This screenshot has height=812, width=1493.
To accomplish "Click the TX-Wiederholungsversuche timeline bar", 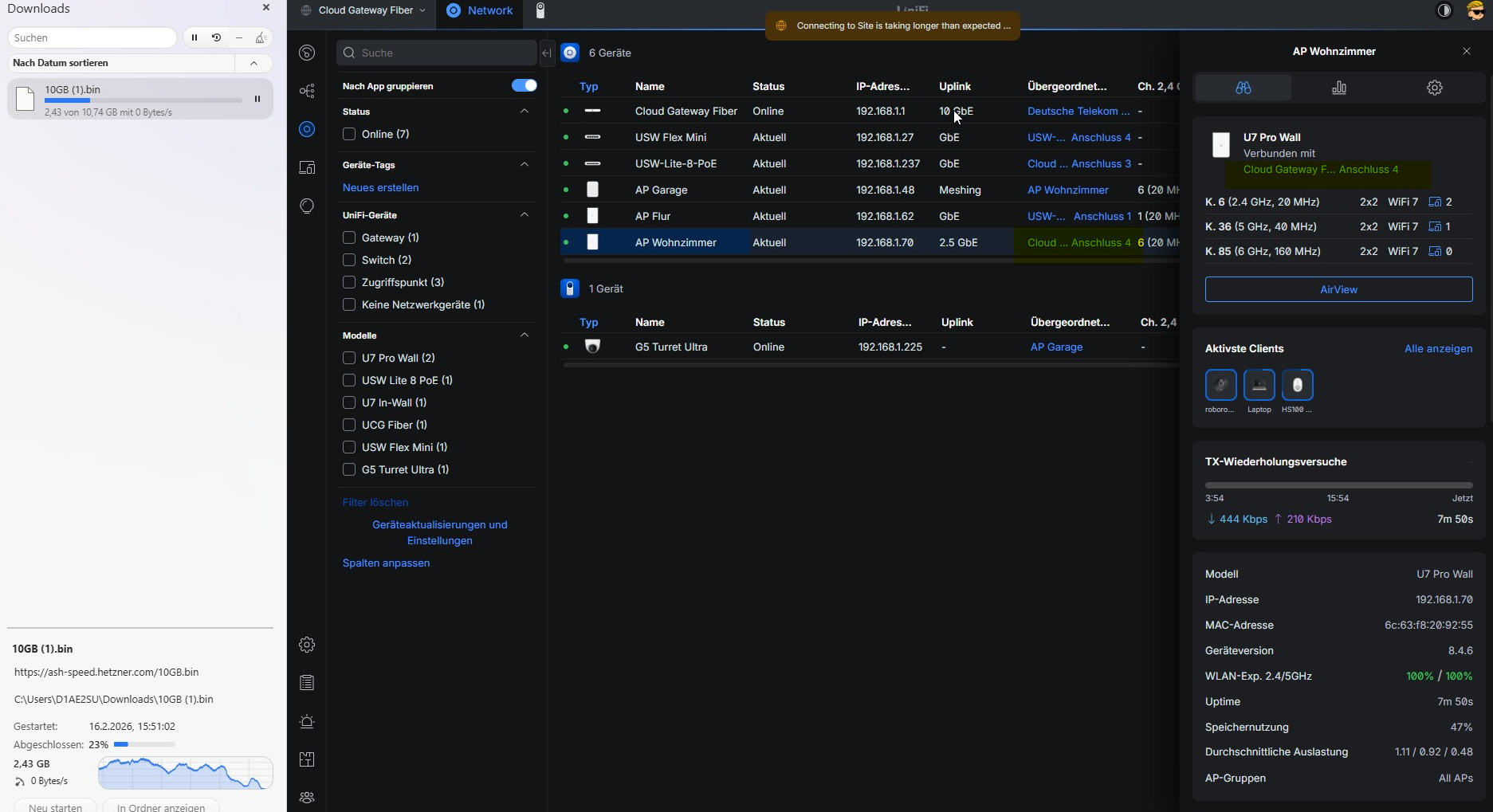I will click(x=1338, y=484).
